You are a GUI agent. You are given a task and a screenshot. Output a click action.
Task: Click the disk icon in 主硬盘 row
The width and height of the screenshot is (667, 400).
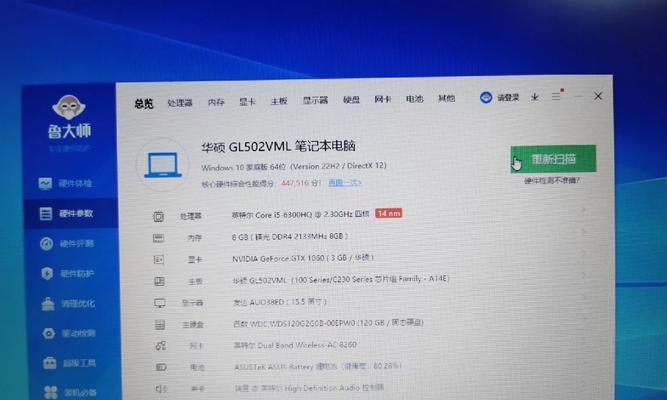[x=160, y=325]
